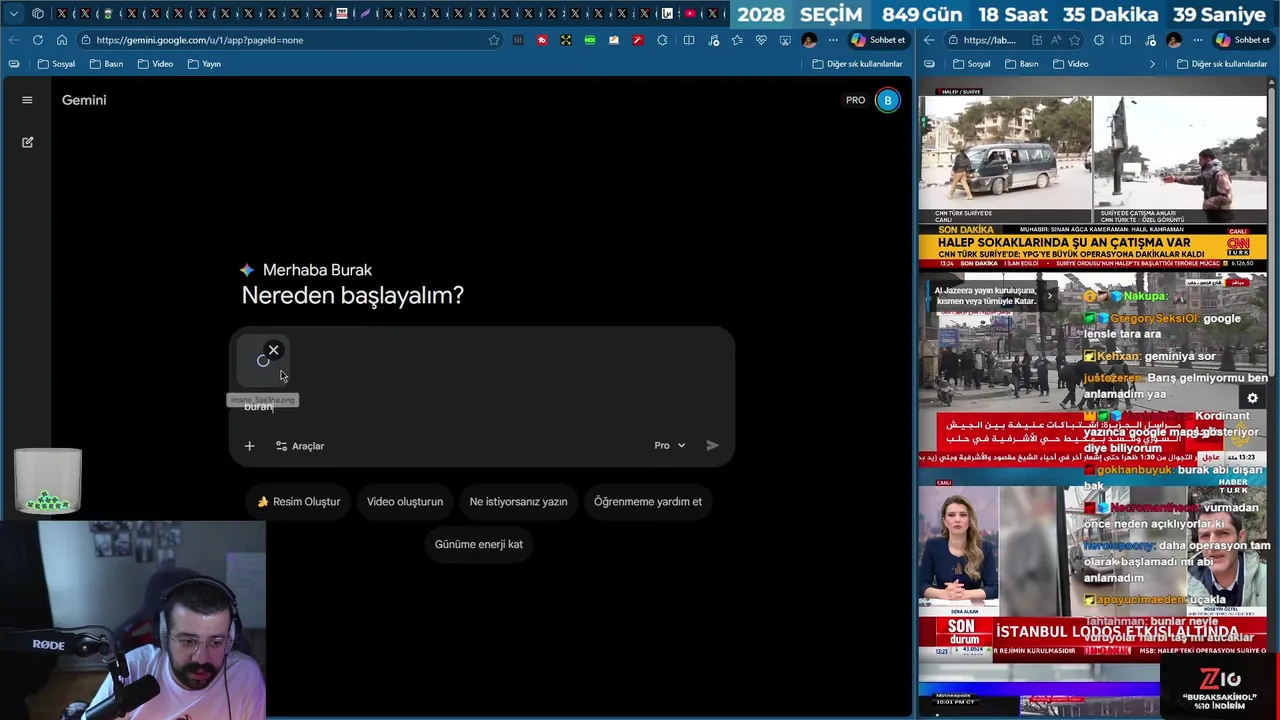This screenshot has width=1280, height=720.
Task: Send the prompt with the arrow icon
Action: tap(712, 445)
